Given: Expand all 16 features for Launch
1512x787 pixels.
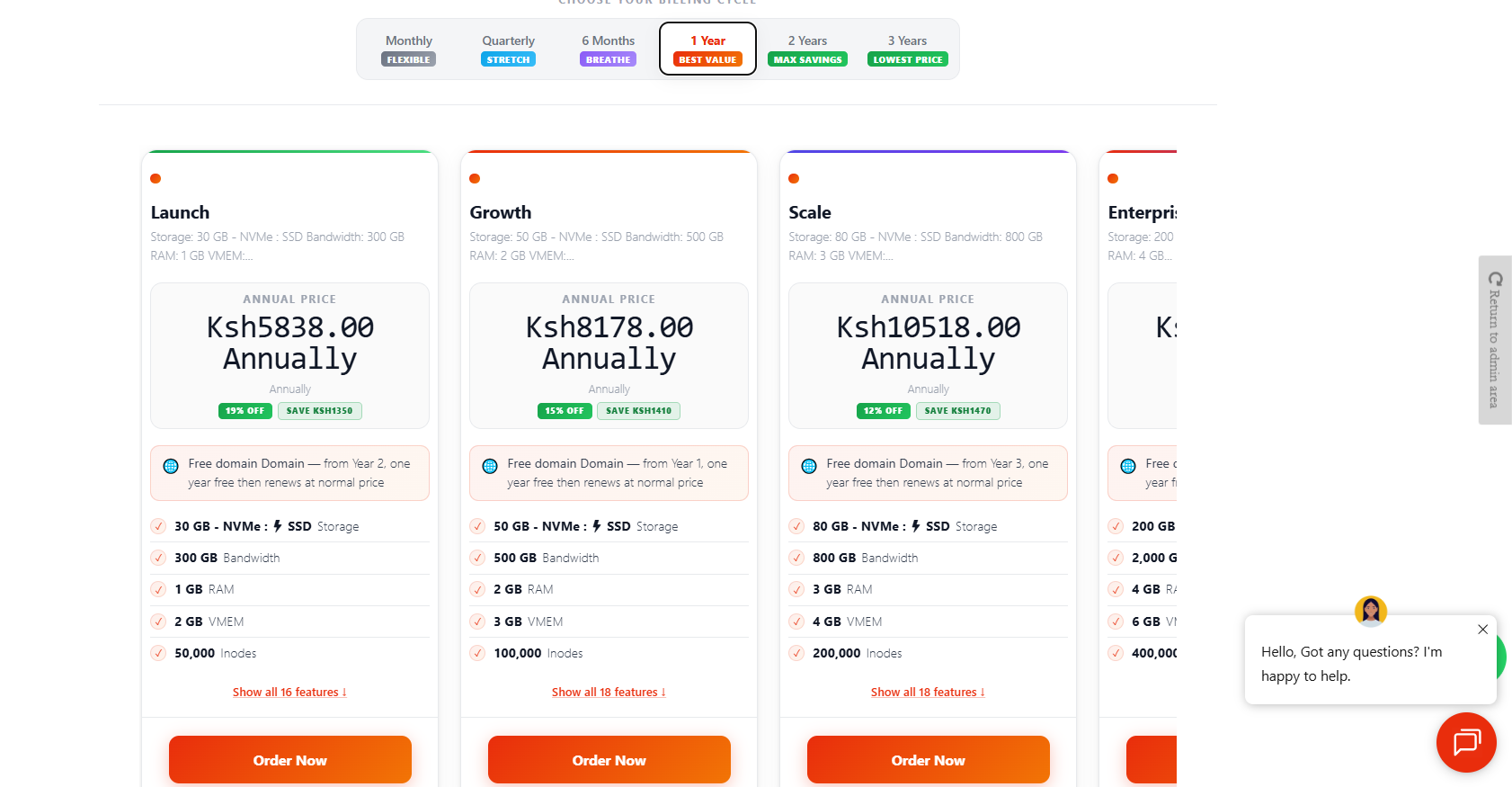Looking at the screenshot, I should point(289,692).
